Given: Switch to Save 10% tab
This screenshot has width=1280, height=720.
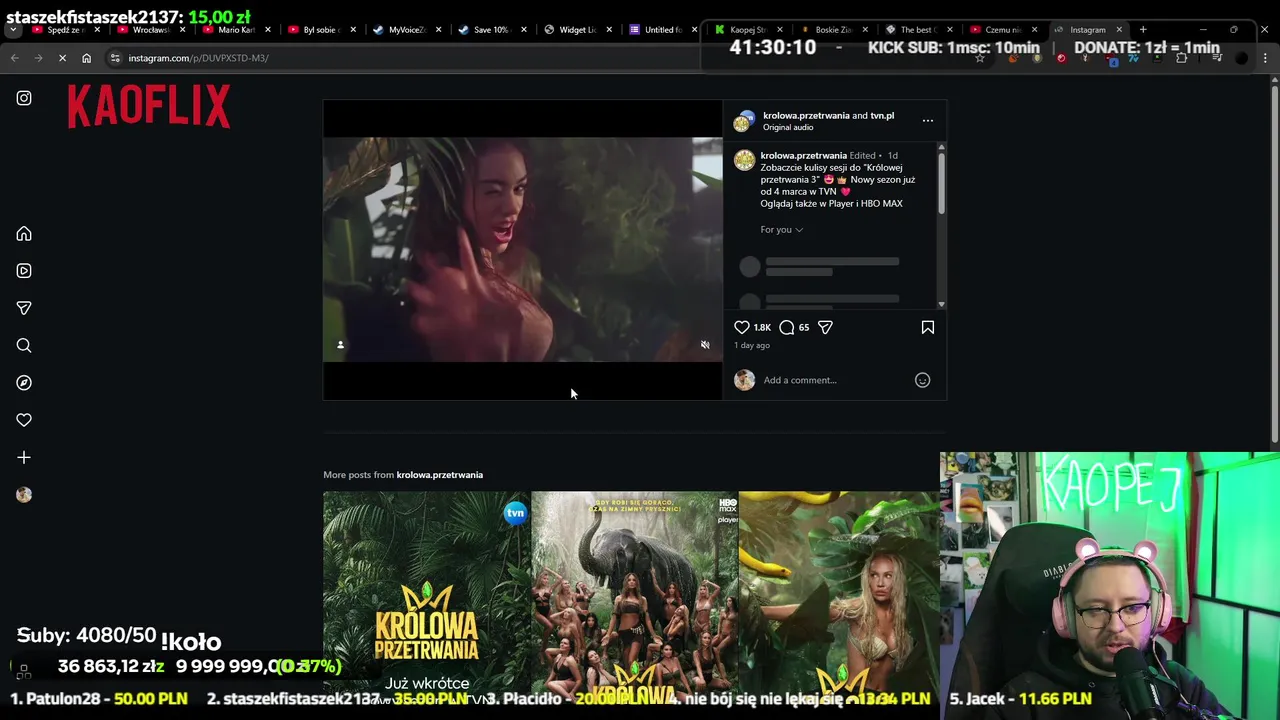Looking at the screenshot, I should [490, 30].
